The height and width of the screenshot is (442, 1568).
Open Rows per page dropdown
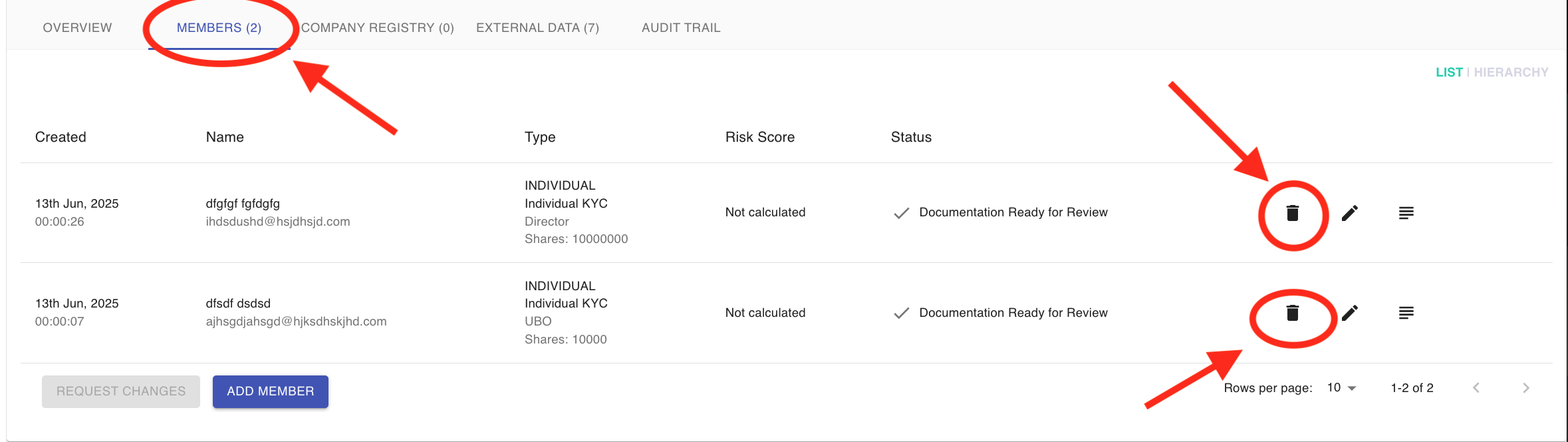coord(1341,388)
